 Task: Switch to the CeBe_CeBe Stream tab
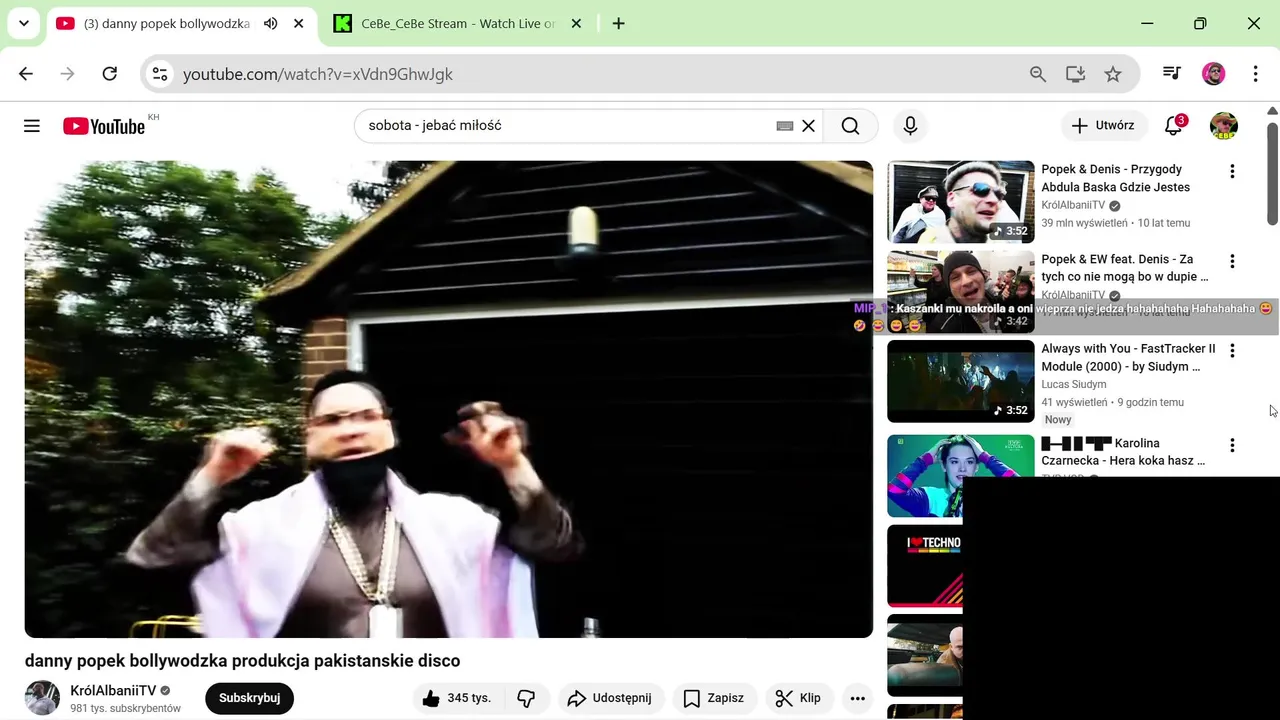pos(458,23)
